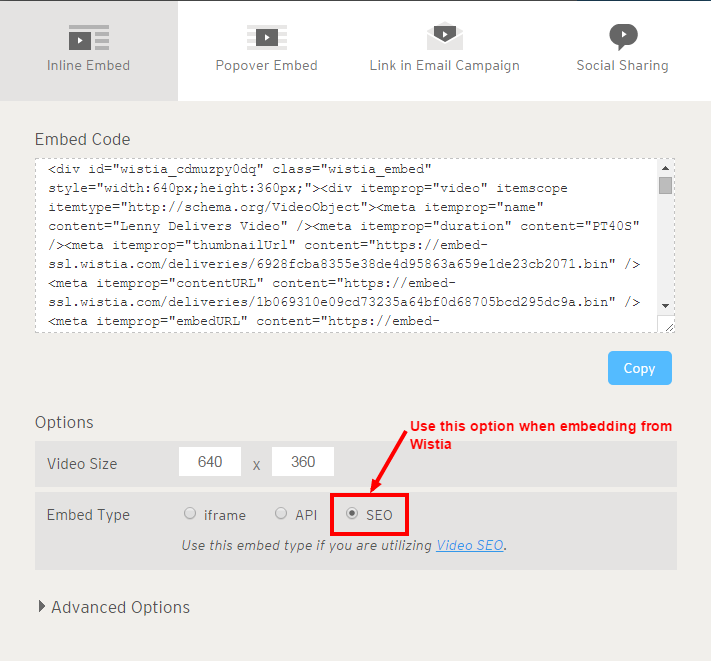Click the 'Video Size' label

(82, 464)
